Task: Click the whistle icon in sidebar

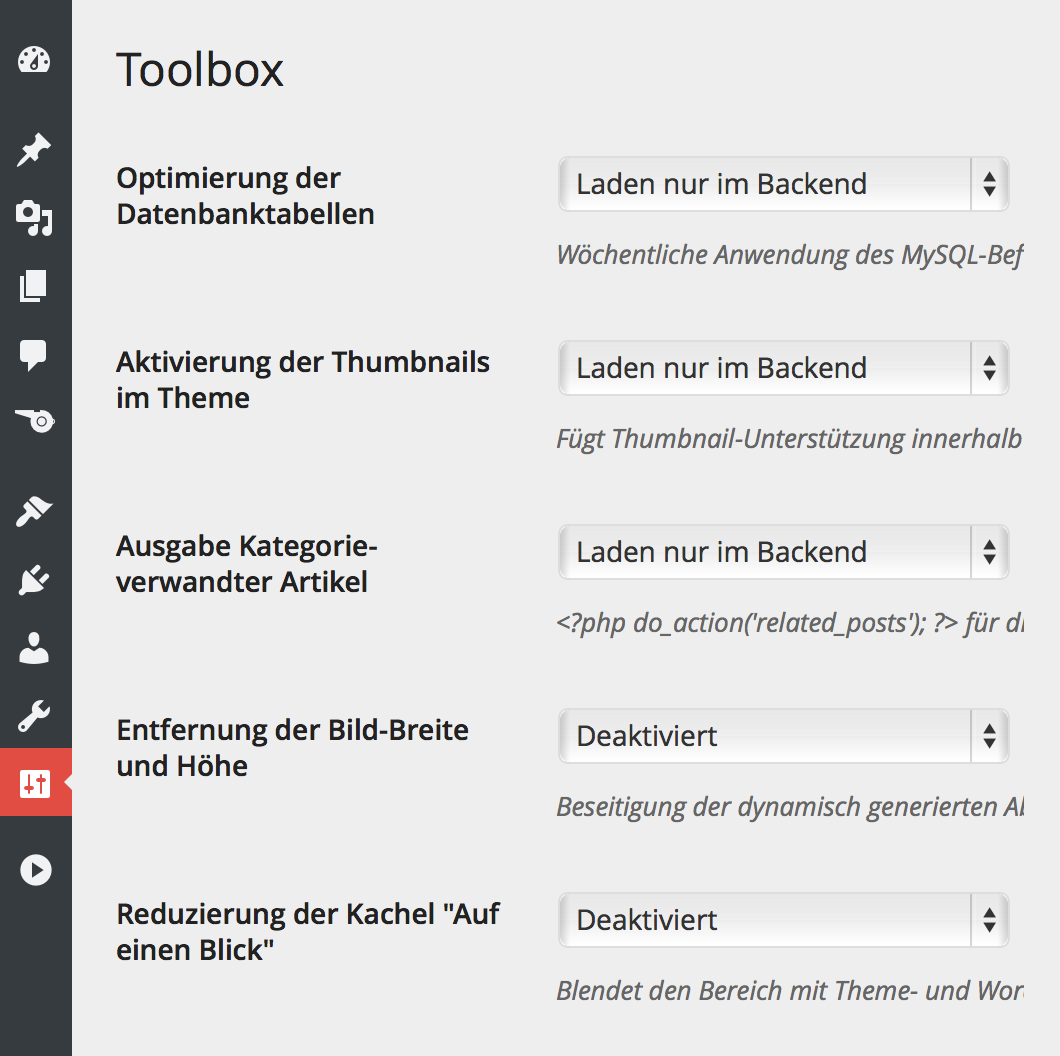Action: coord(35,421)
